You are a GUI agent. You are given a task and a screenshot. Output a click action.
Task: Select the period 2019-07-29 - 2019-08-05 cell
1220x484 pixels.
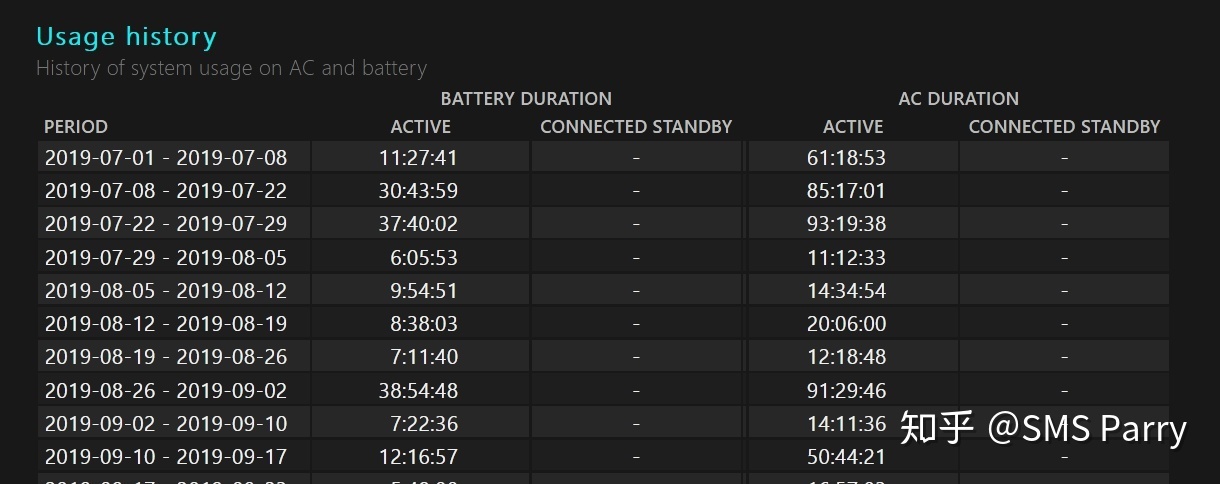point(166,258)
